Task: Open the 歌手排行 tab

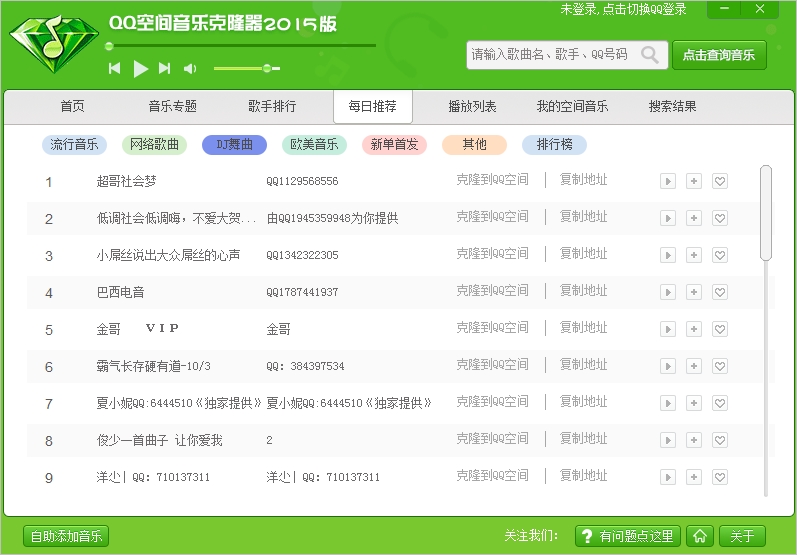Action: pyautogui.click(x=272, y=106)
